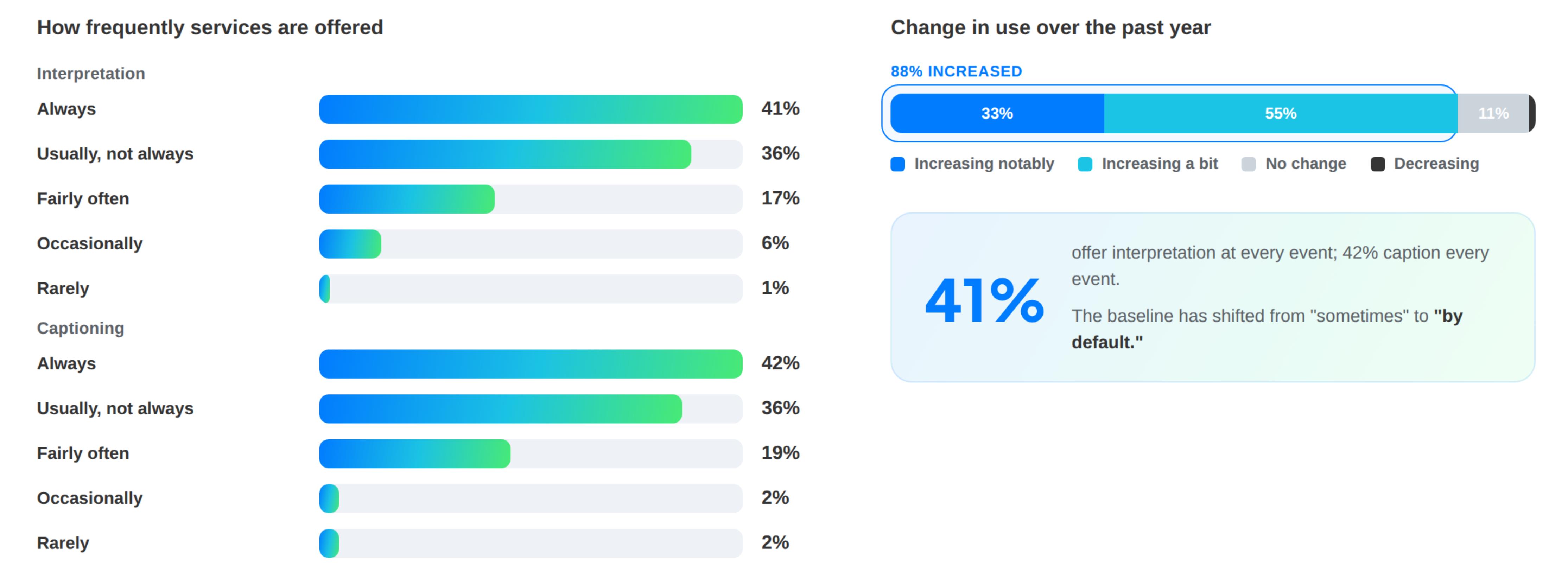The image size is (1568, 578).
Task: Click the Captioning section heading
Action: [x=80, y=328]
